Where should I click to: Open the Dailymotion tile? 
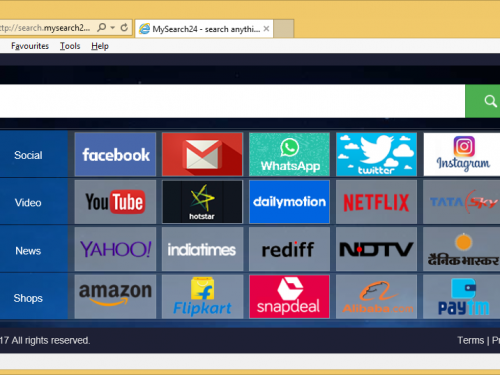tap(289, 202)
